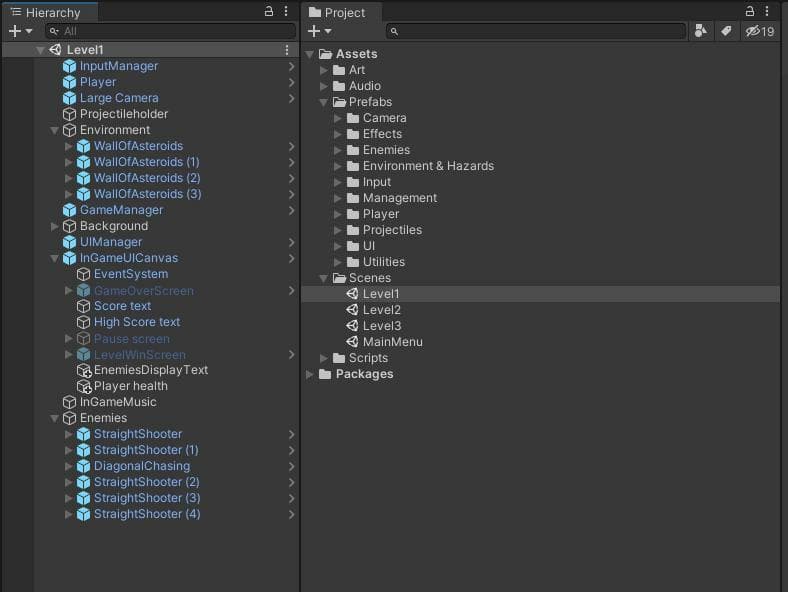Open InputManager prefab via its chevron
The width and height of the screenshot is (788, 592).
click(292, 66)
